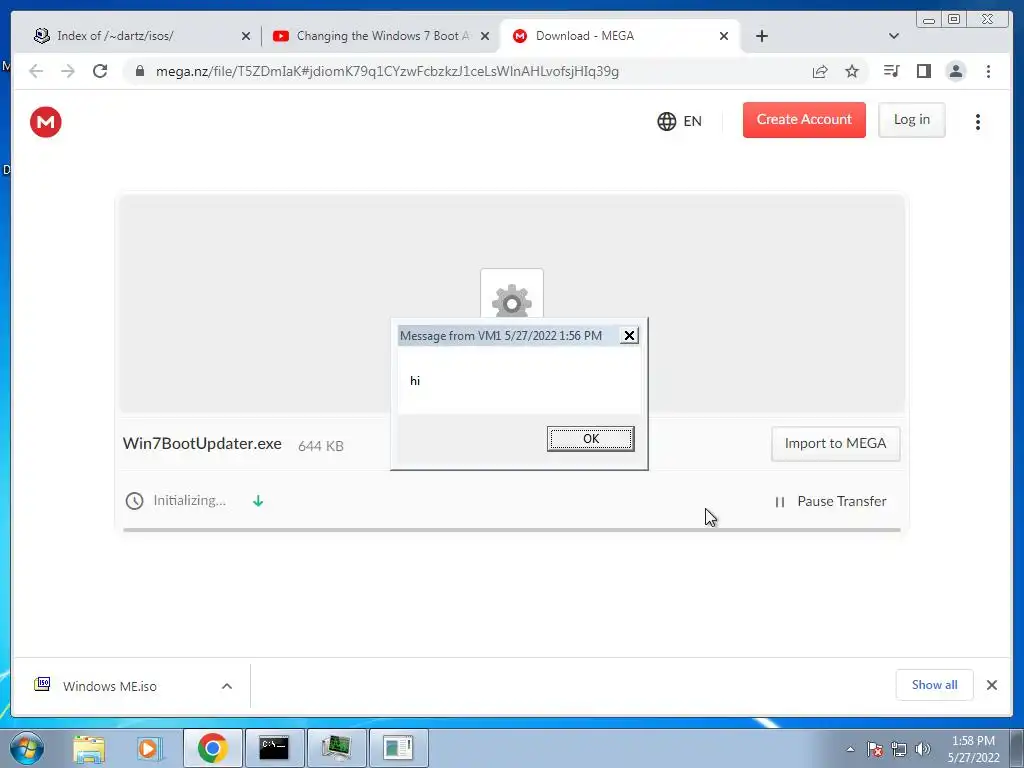Viewport: 1024px width, 768px height.
Task: Click Import to MEGA button
Action: click(x=835, y=443)
